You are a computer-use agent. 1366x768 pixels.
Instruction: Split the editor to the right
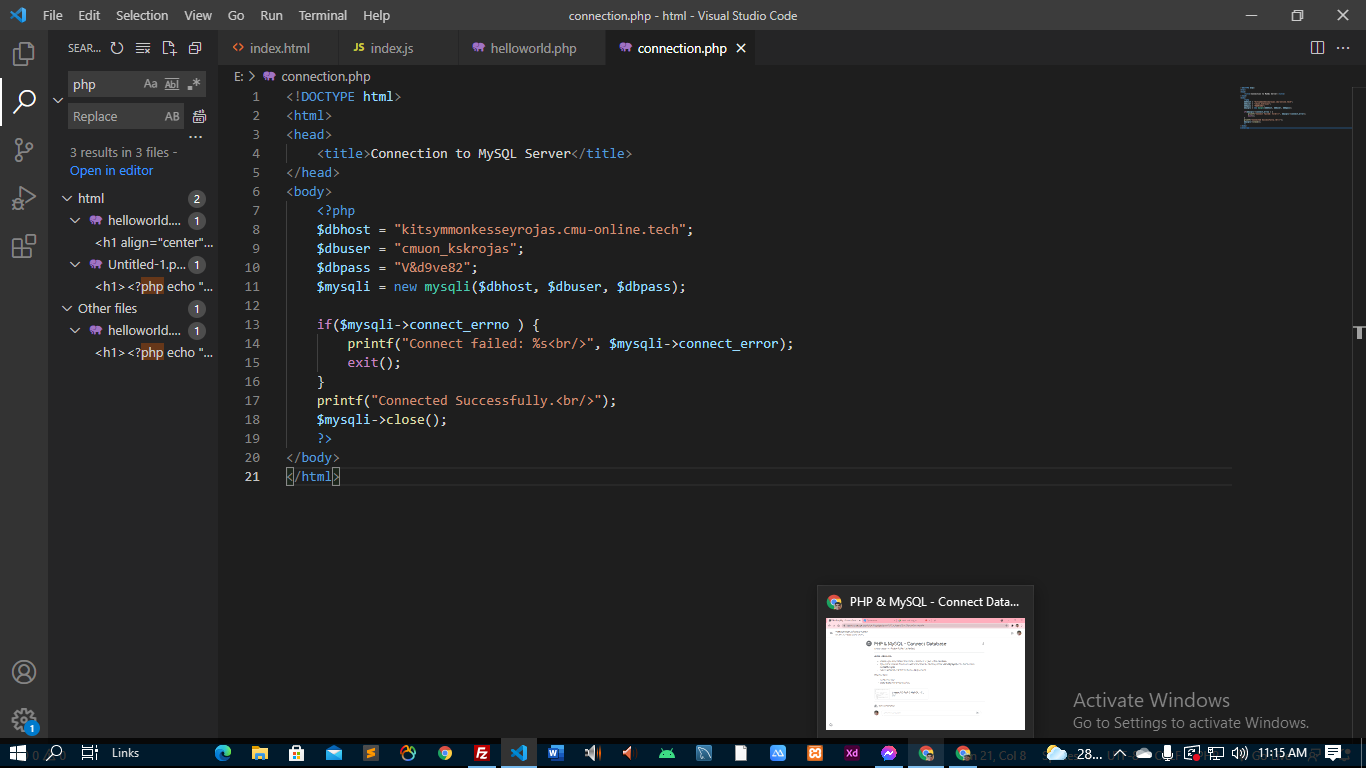point(1317,48)
